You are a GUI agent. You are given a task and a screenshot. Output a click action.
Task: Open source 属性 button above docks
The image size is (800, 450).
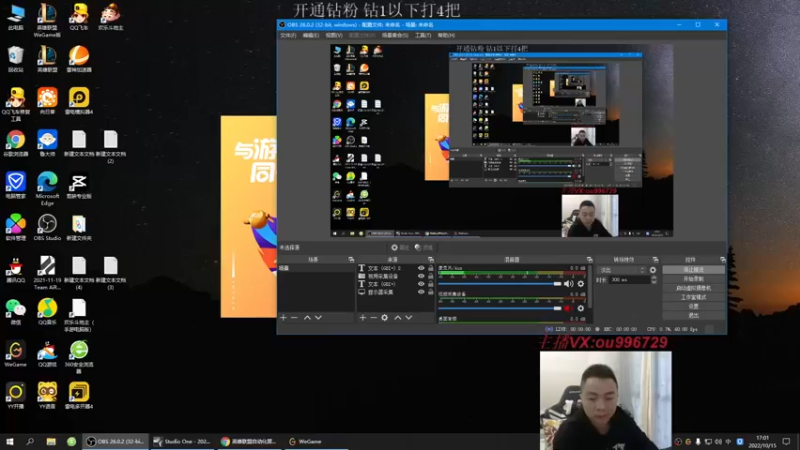point(400,247)
